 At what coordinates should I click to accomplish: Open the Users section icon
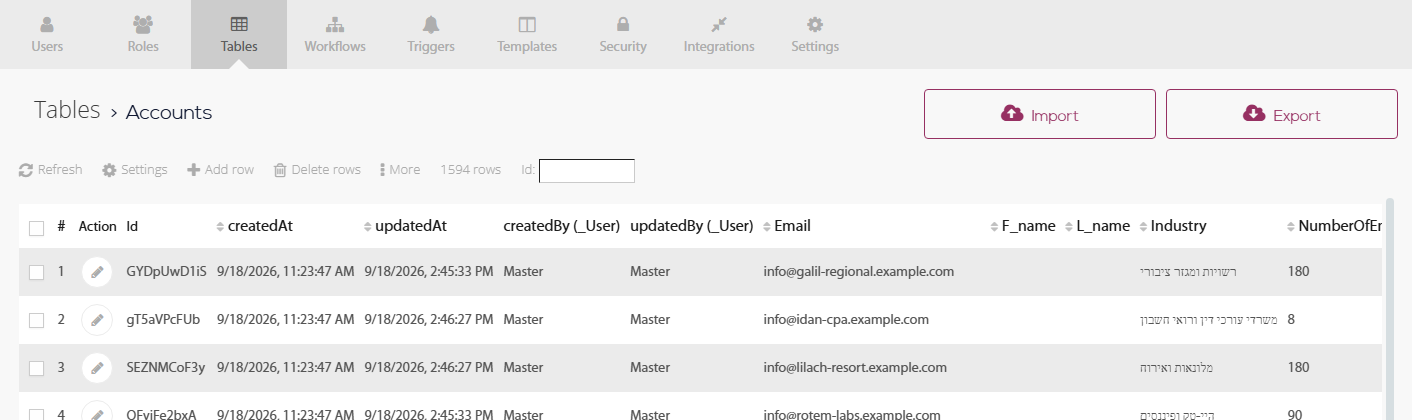[x=47, y=24]
